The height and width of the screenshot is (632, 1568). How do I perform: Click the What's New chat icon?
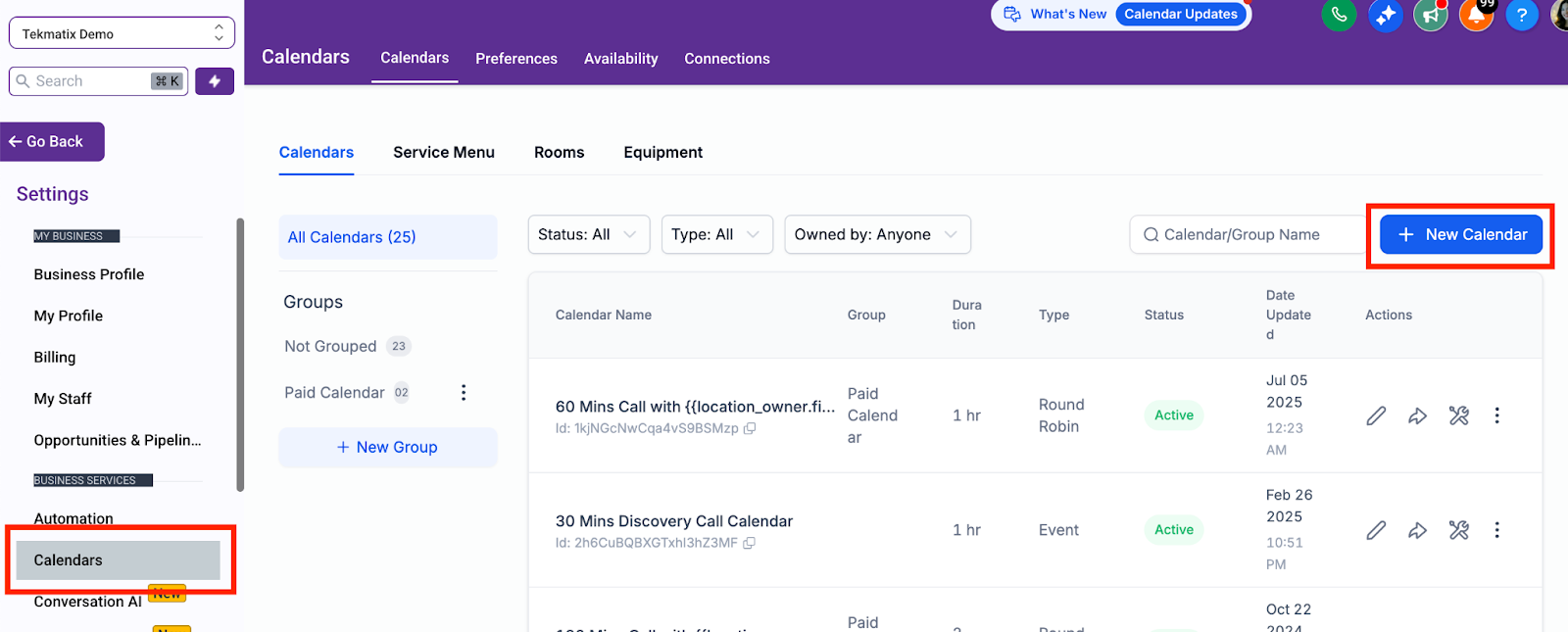pos(1012,14)
